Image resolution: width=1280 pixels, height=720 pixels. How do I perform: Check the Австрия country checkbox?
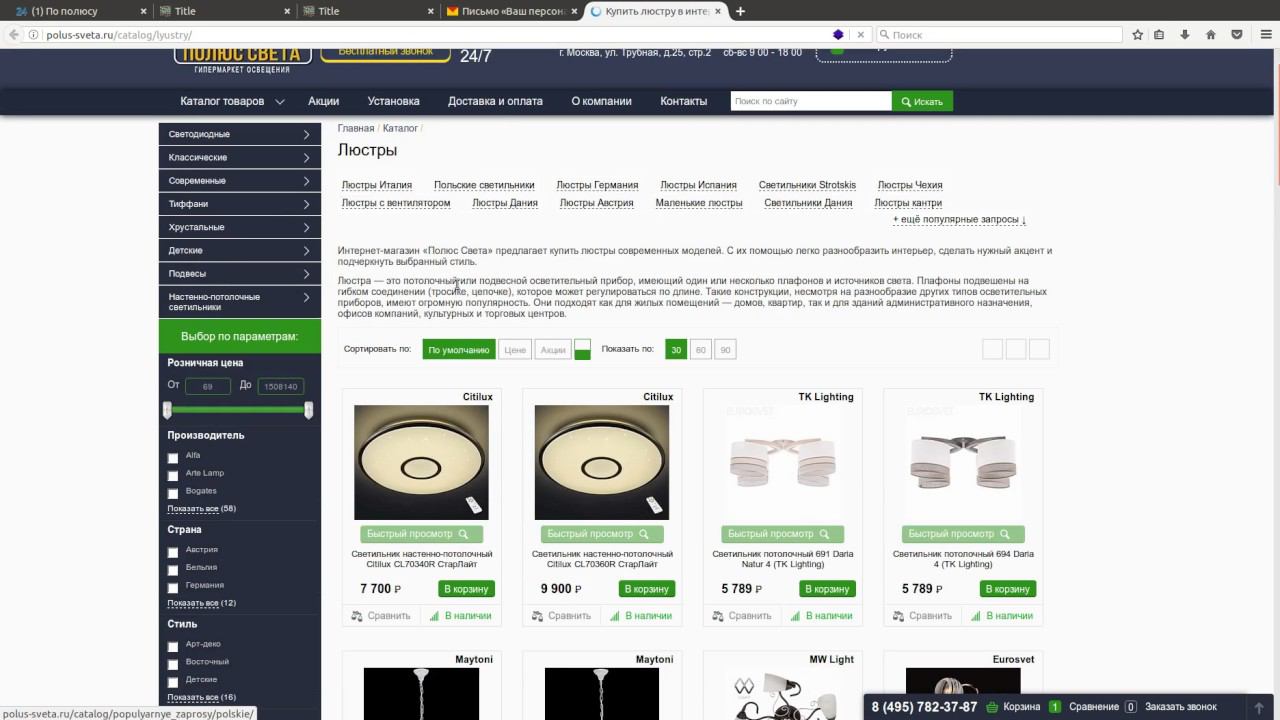coord(173,552)
